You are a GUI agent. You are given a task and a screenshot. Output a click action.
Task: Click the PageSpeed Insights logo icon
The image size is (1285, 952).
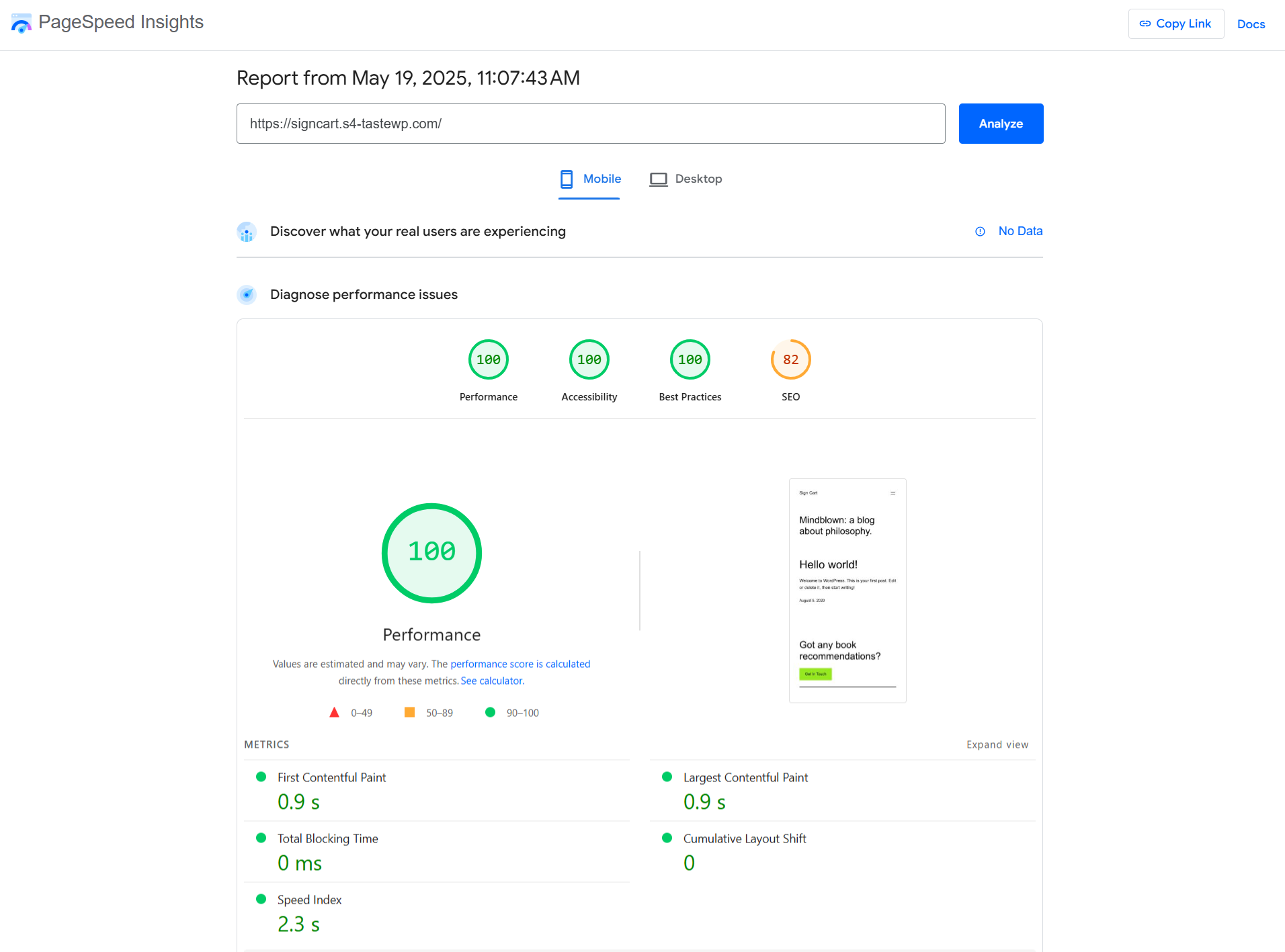click(x=22, y=23)
